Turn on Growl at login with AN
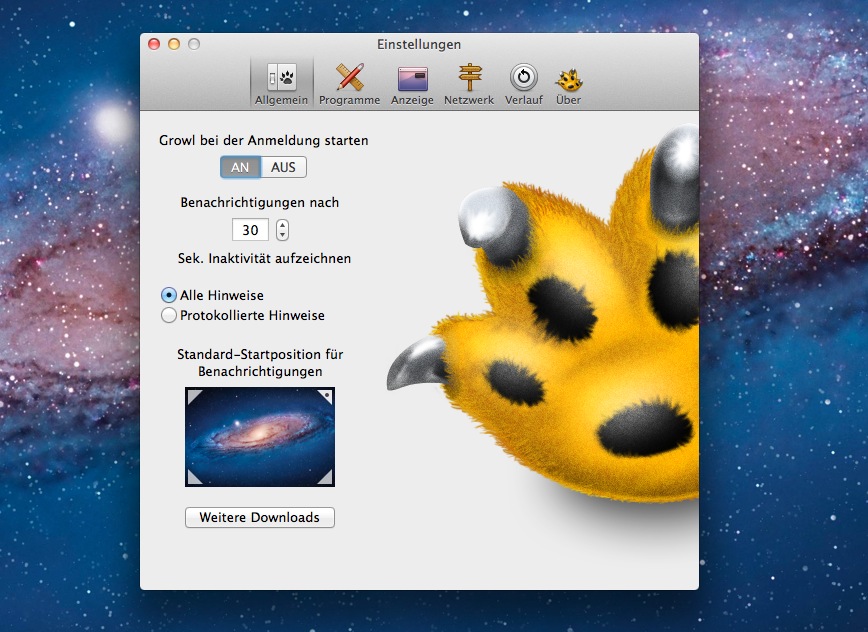Viewport: 868px width, 632px height. point(240,167)
